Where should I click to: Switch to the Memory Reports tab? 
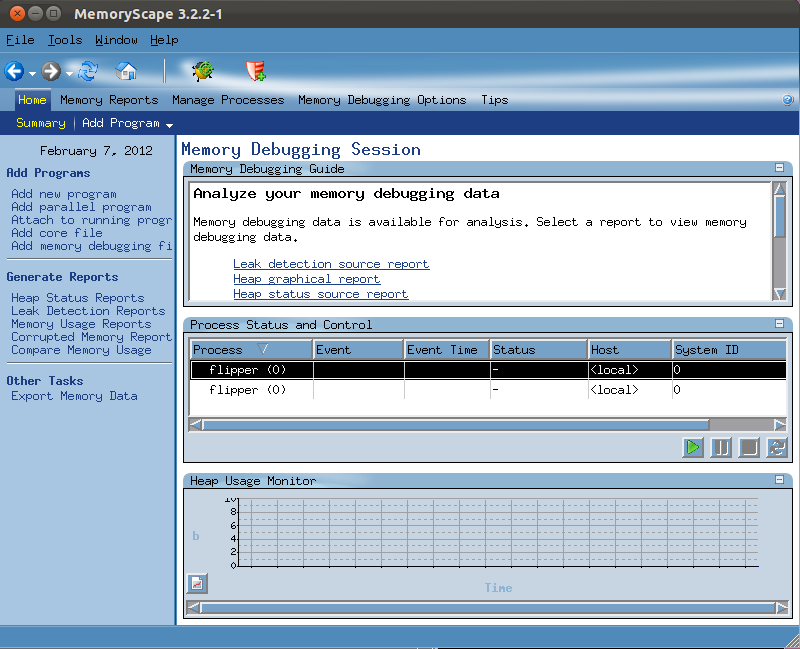[109, 100]
